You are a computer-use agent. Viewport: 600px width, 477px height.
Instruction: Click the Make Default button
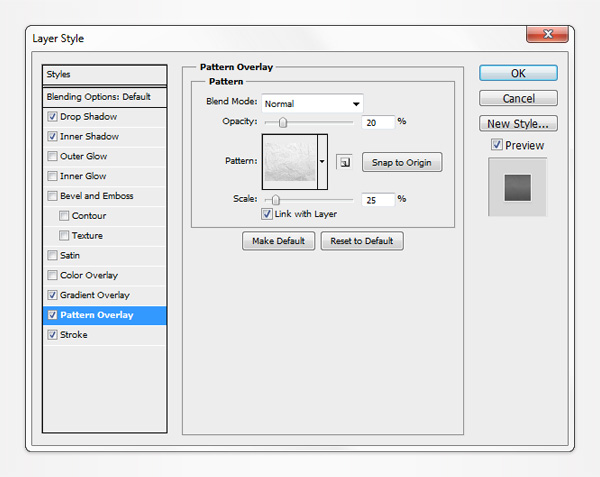[278, 241]
